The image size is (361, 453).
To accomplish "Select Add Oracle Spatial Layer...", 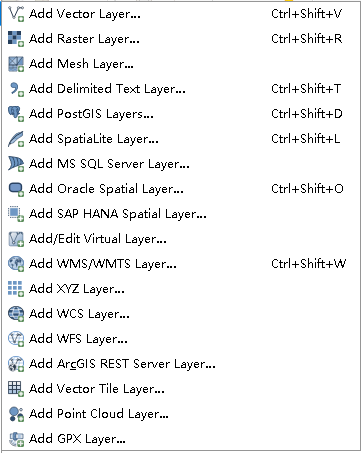I will 180,189.
